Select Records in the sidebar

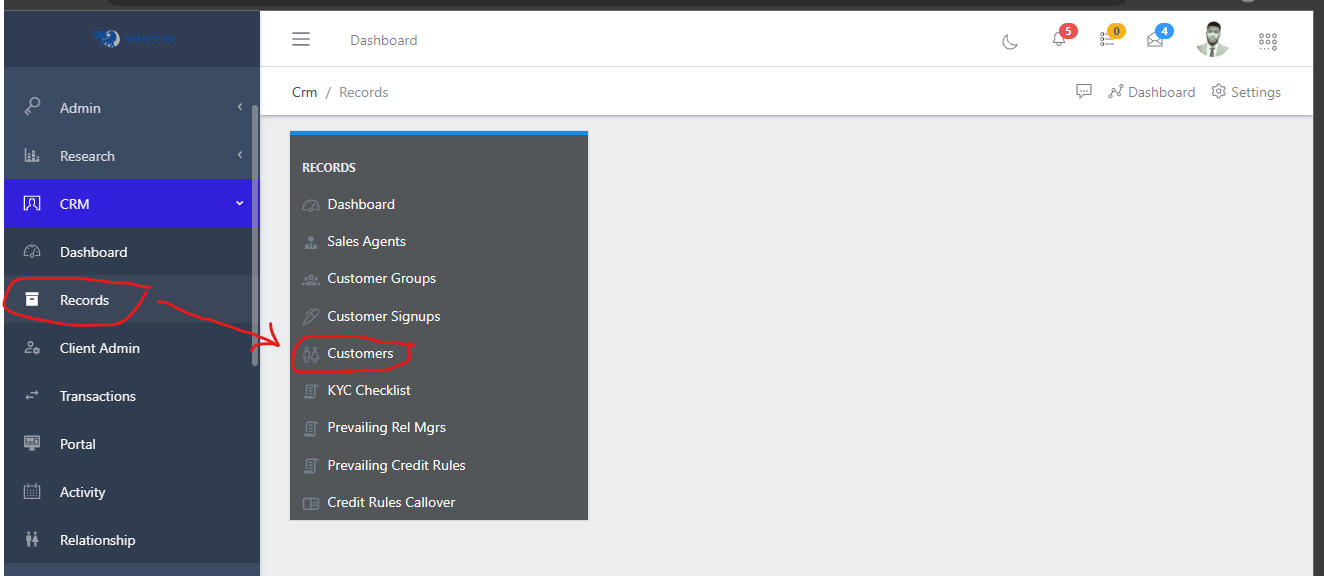tap(84, 300)
